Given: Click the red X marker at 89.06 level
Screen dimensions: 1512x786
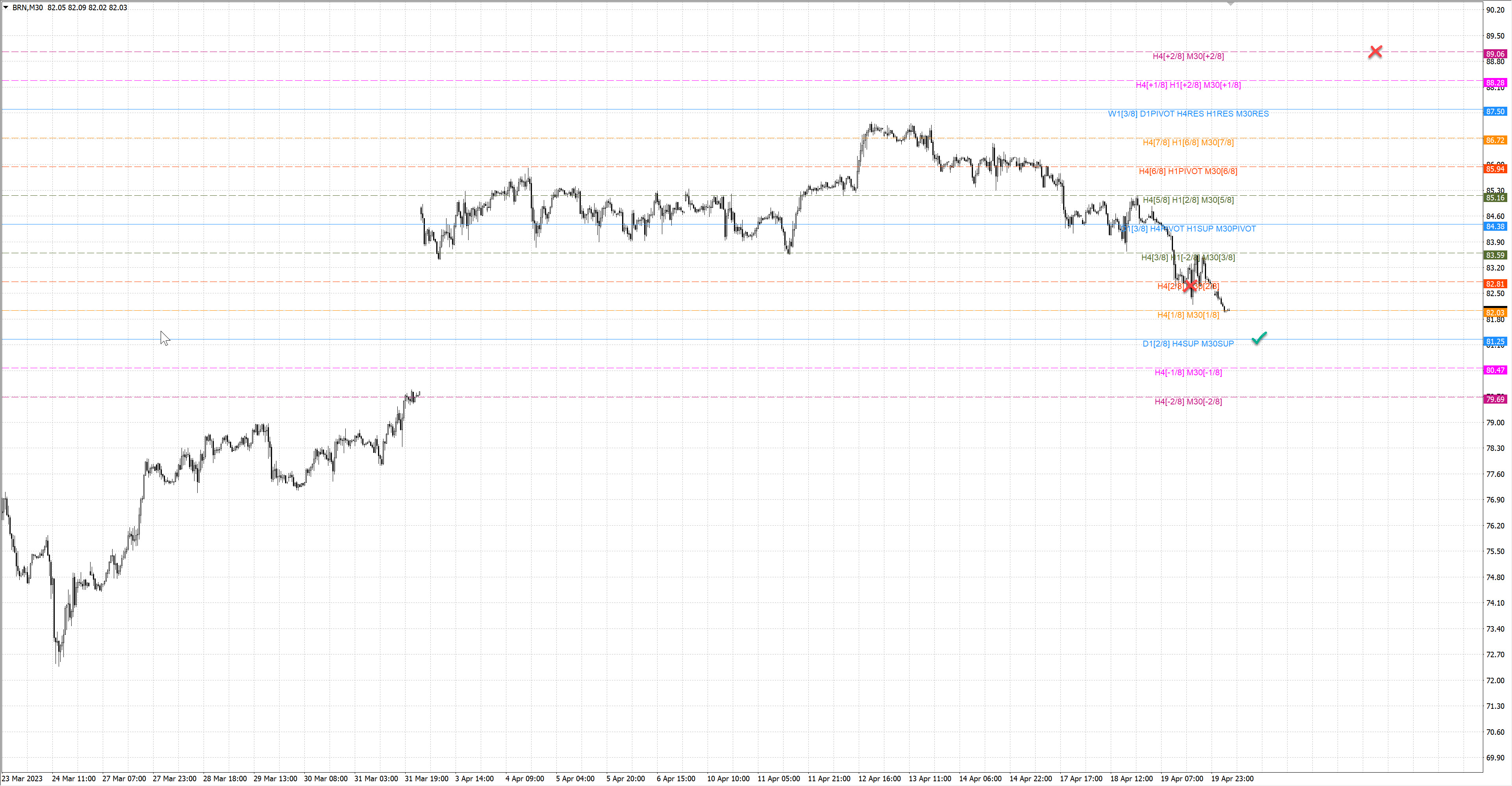Looking at the screenshot, I should click(x=1375, y=52).
